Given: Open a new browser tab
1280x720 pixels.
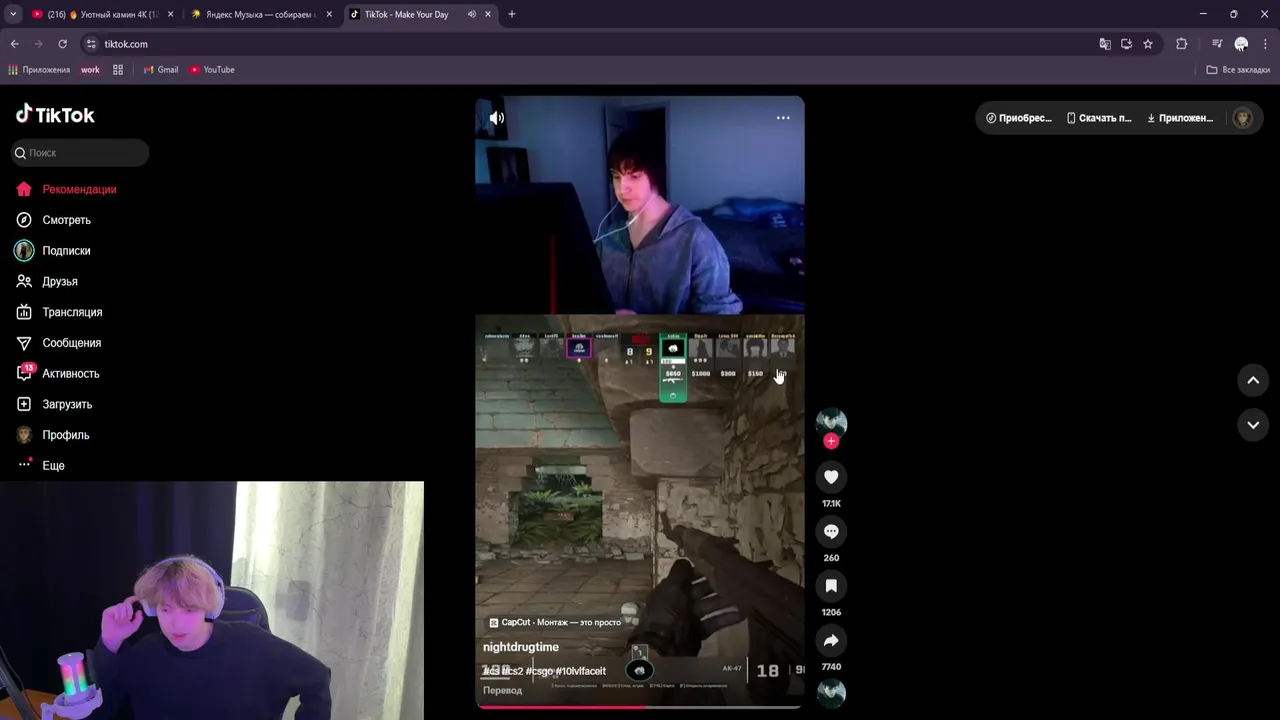Looking at the screenshot, I should click(512, 14).
